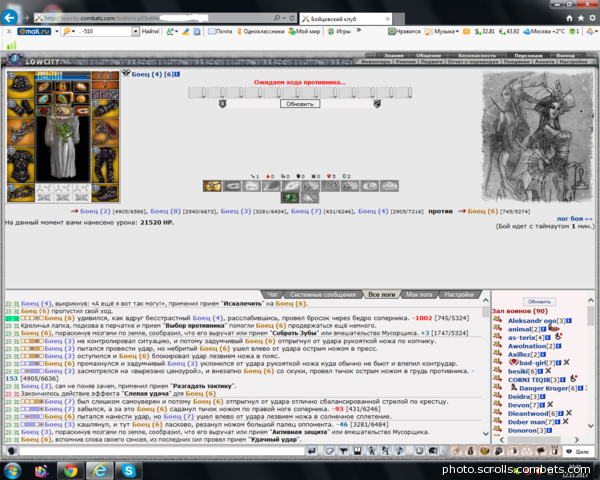The height and width of the screenshot is (480, 600).
Task: Open the info icon beside Боец (4) [6]
Action: click(177, 74)
